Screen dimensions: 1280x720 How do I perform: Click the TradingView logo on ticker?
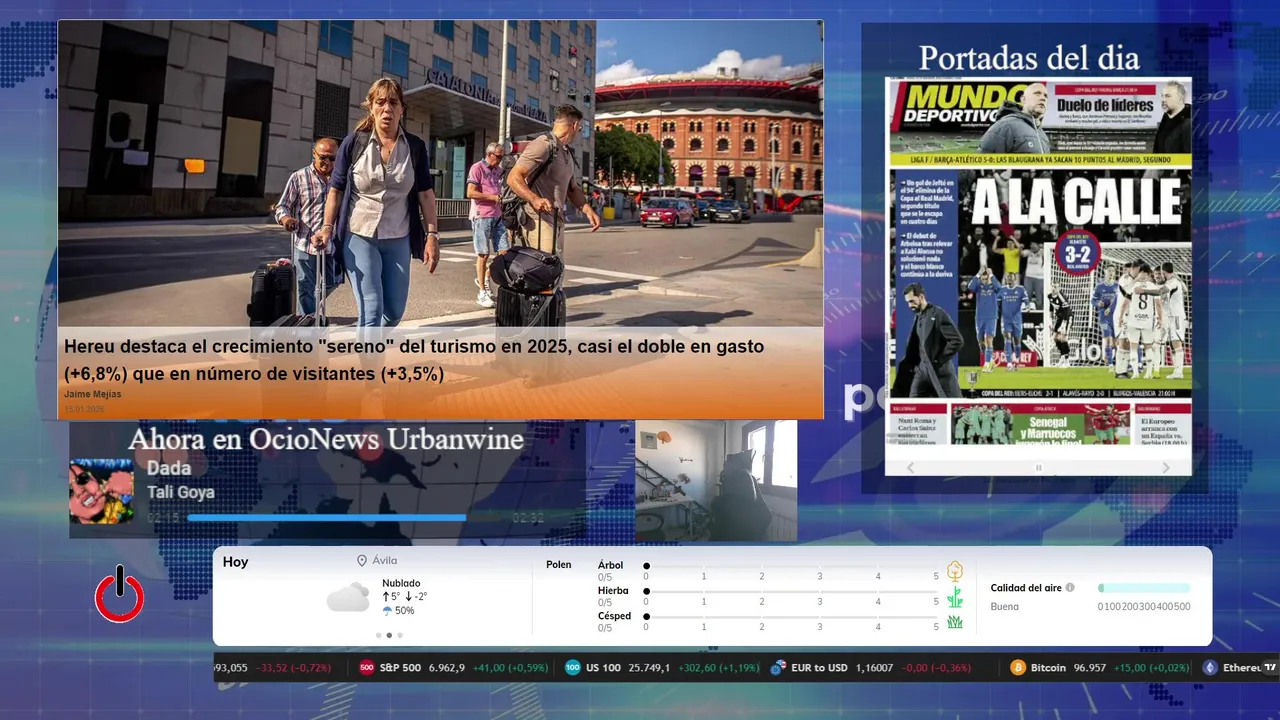pyautogui.click(x=1270, y=667)
